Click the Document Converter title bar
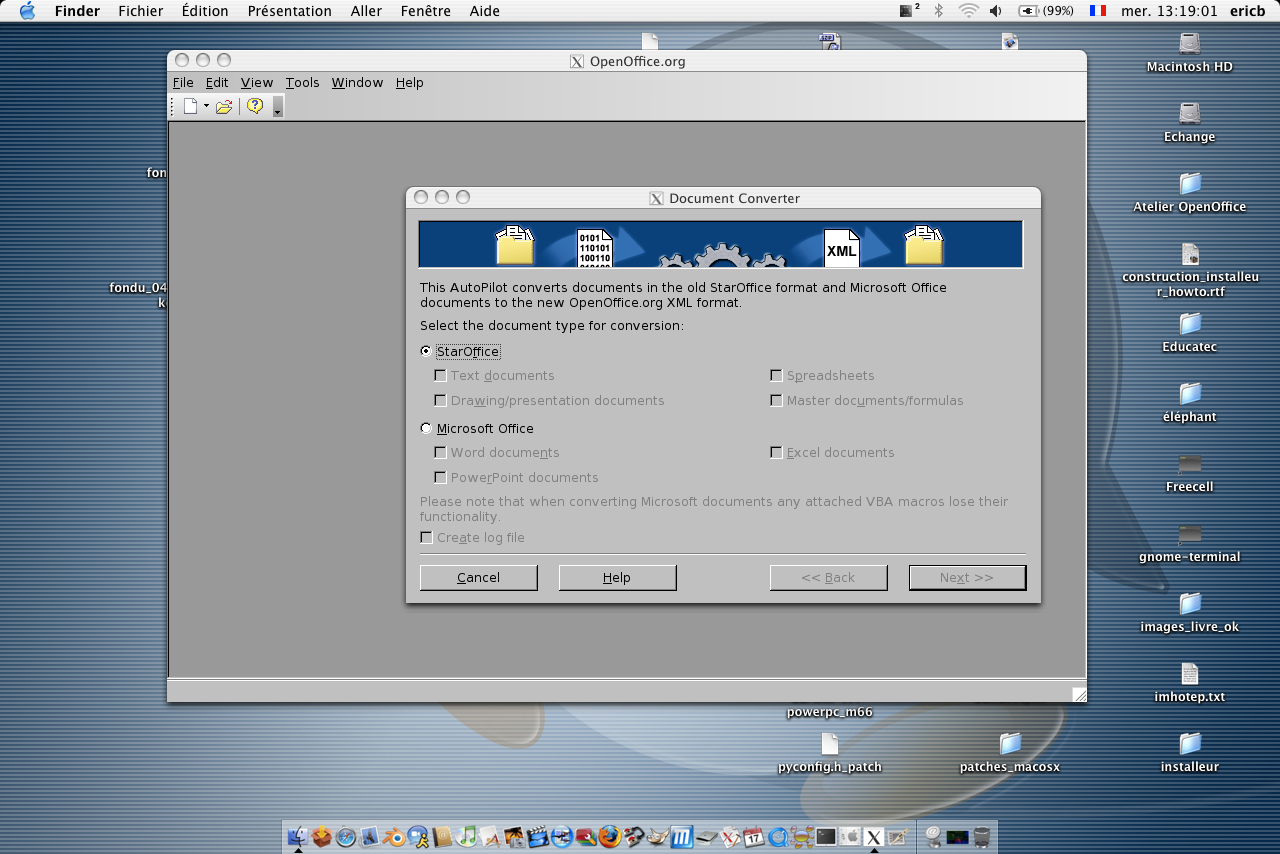Screen dimensions: 1280x854 (723, 198)
